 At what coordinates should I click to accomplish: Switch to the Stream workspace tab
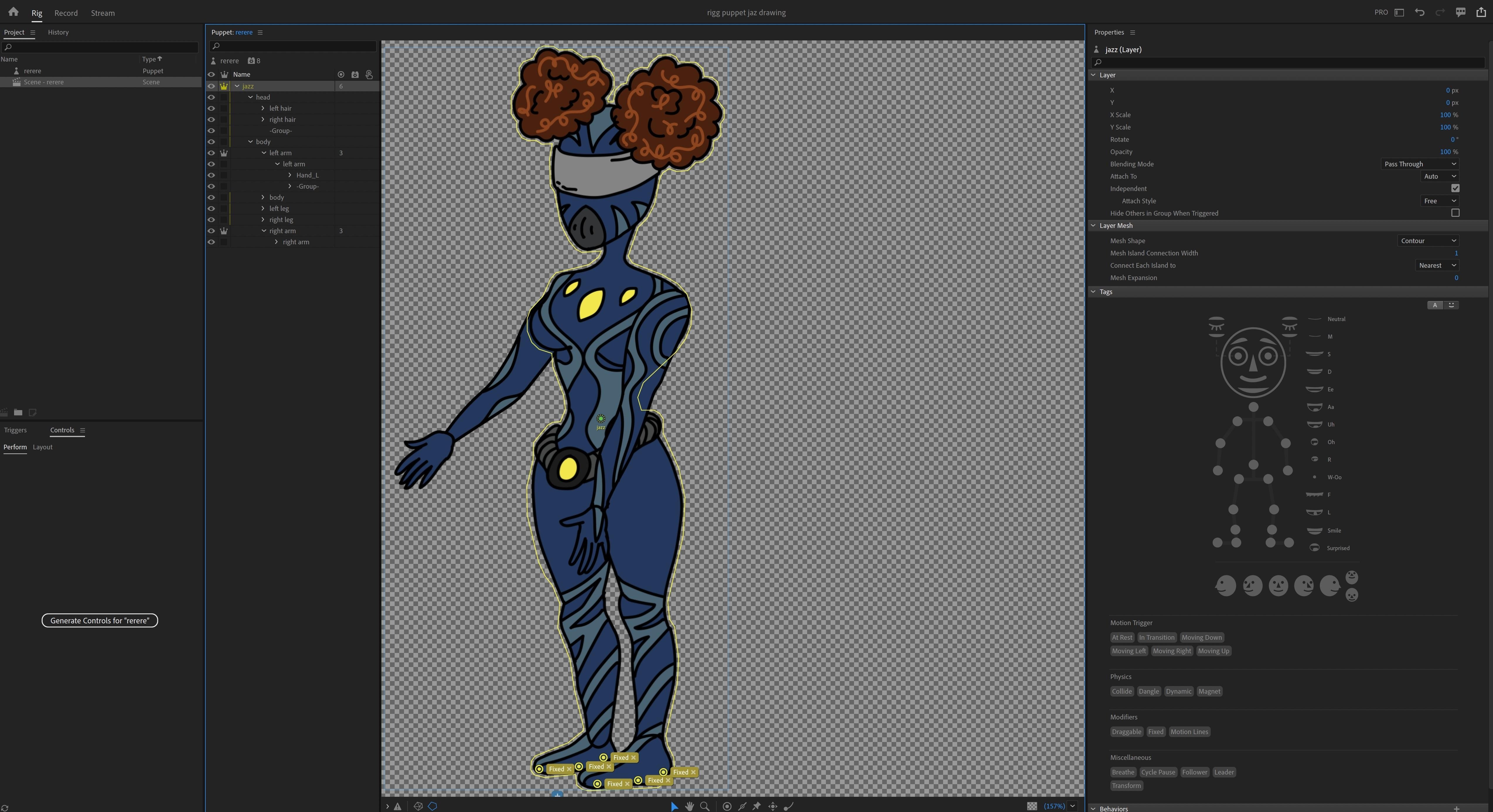(x=103, y=13)
